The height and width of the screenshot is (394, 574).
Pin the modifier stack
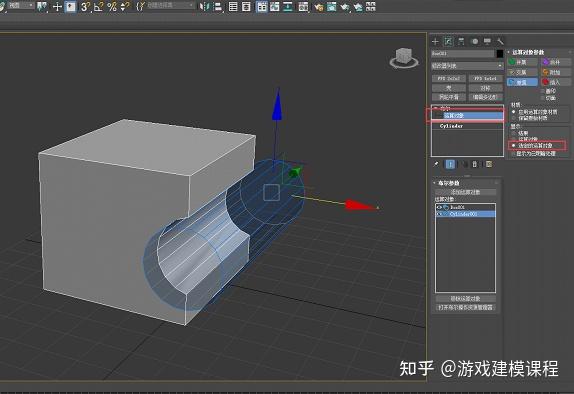click(436, 164)
